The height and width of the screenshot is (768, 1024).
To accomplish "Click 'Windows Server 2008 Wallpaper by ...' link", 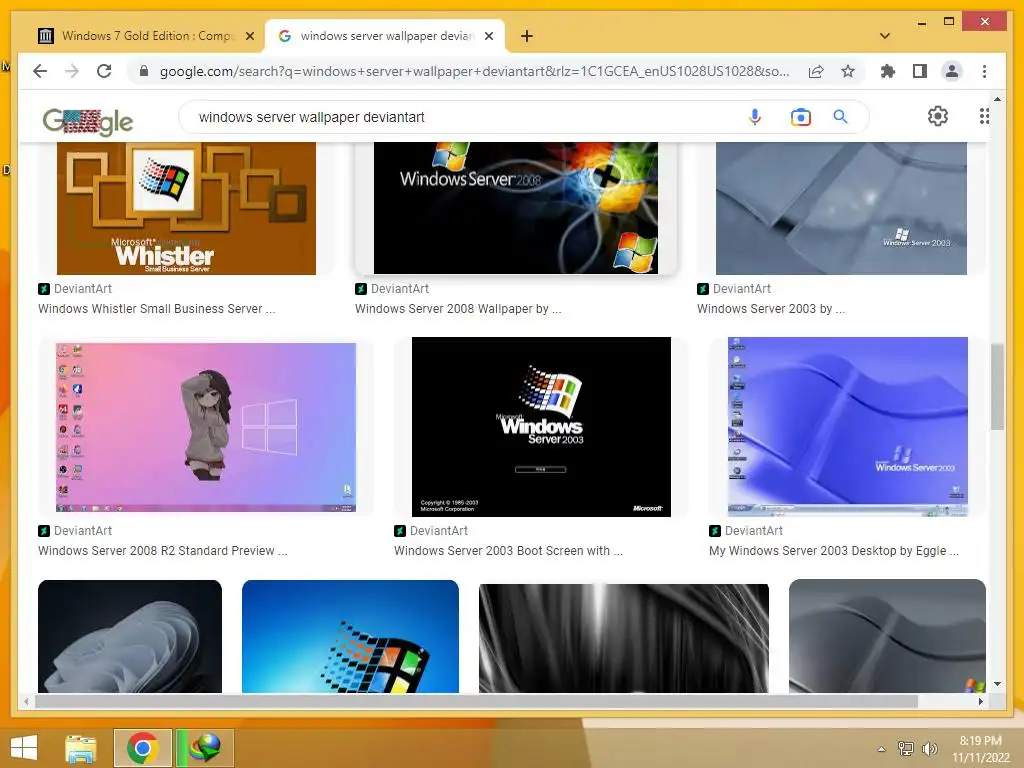I will point(458,309).
